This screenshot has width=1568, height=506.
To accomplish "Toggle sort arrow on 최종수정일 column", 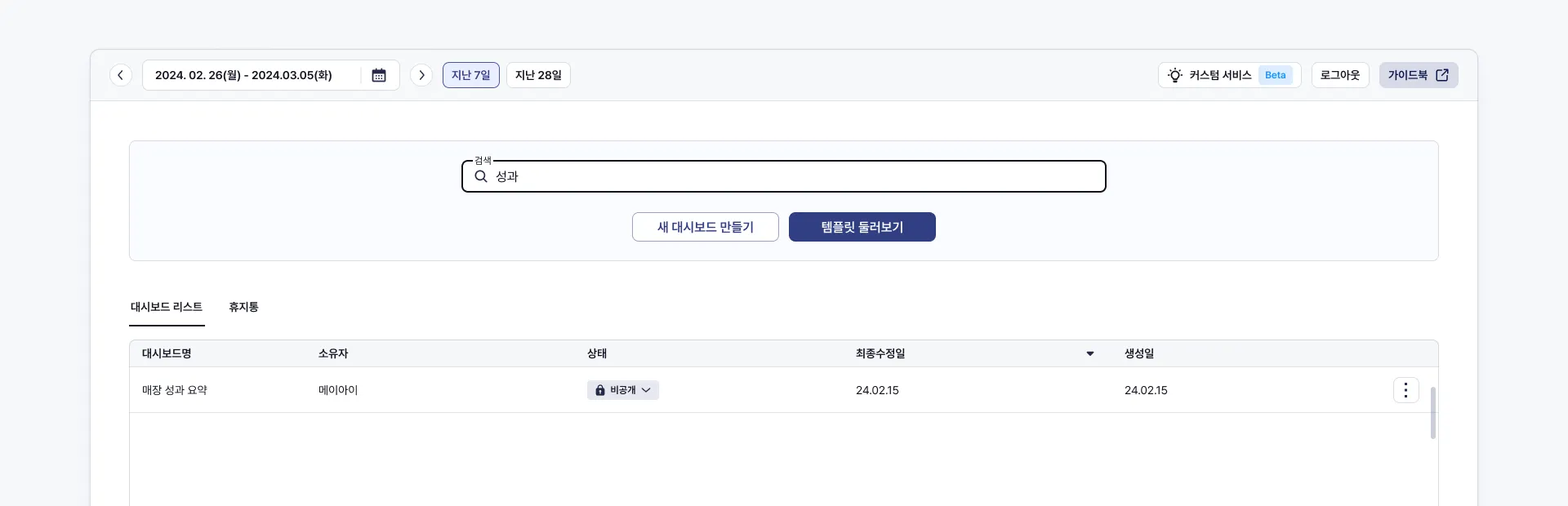I will (1089, 353).
